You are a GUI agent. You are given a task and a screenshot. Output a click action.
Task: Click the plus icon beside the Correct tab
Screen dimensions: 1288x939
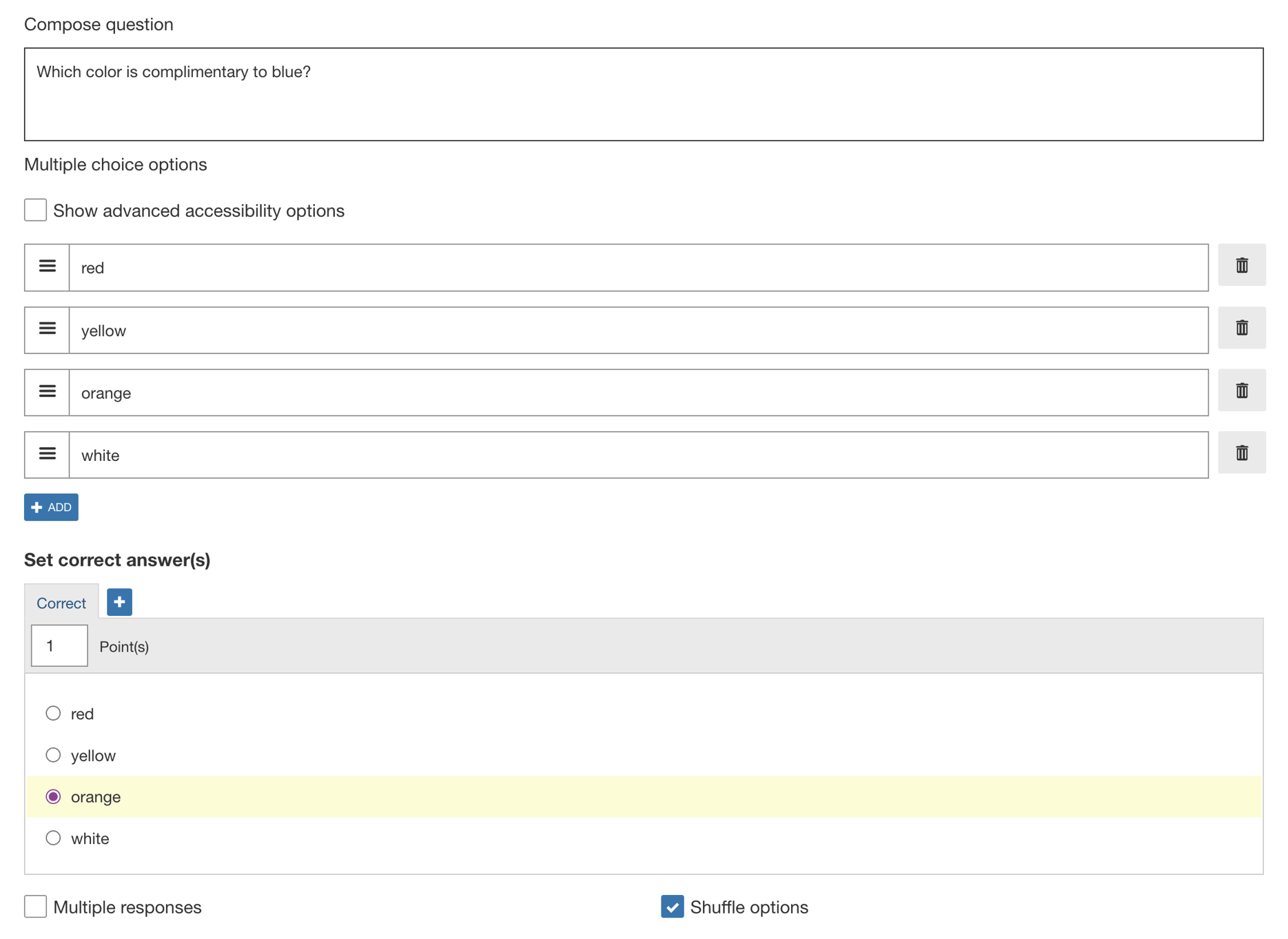tap(118, 601)
